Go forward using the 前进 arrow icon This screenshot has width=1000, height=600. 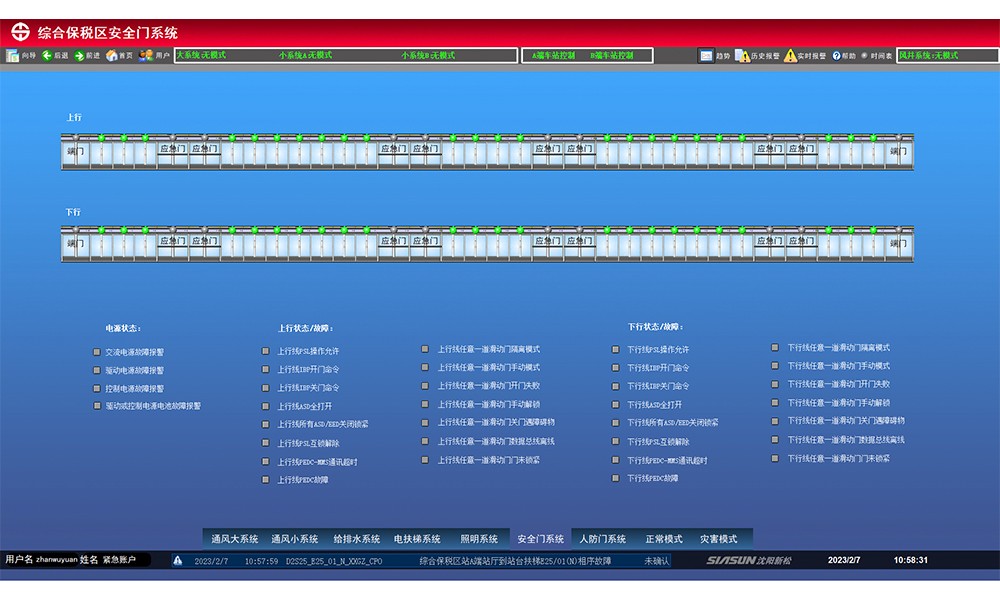tap(79, 56)
